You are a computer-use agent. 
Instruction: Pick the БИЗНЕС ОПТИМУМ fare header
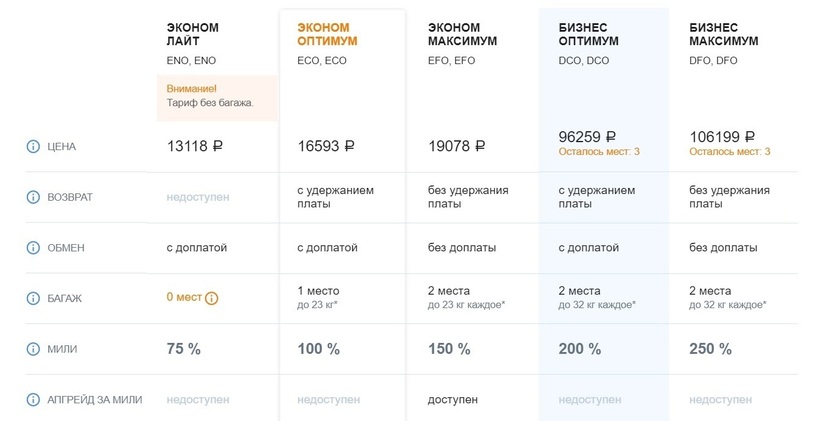coord(588,34)
